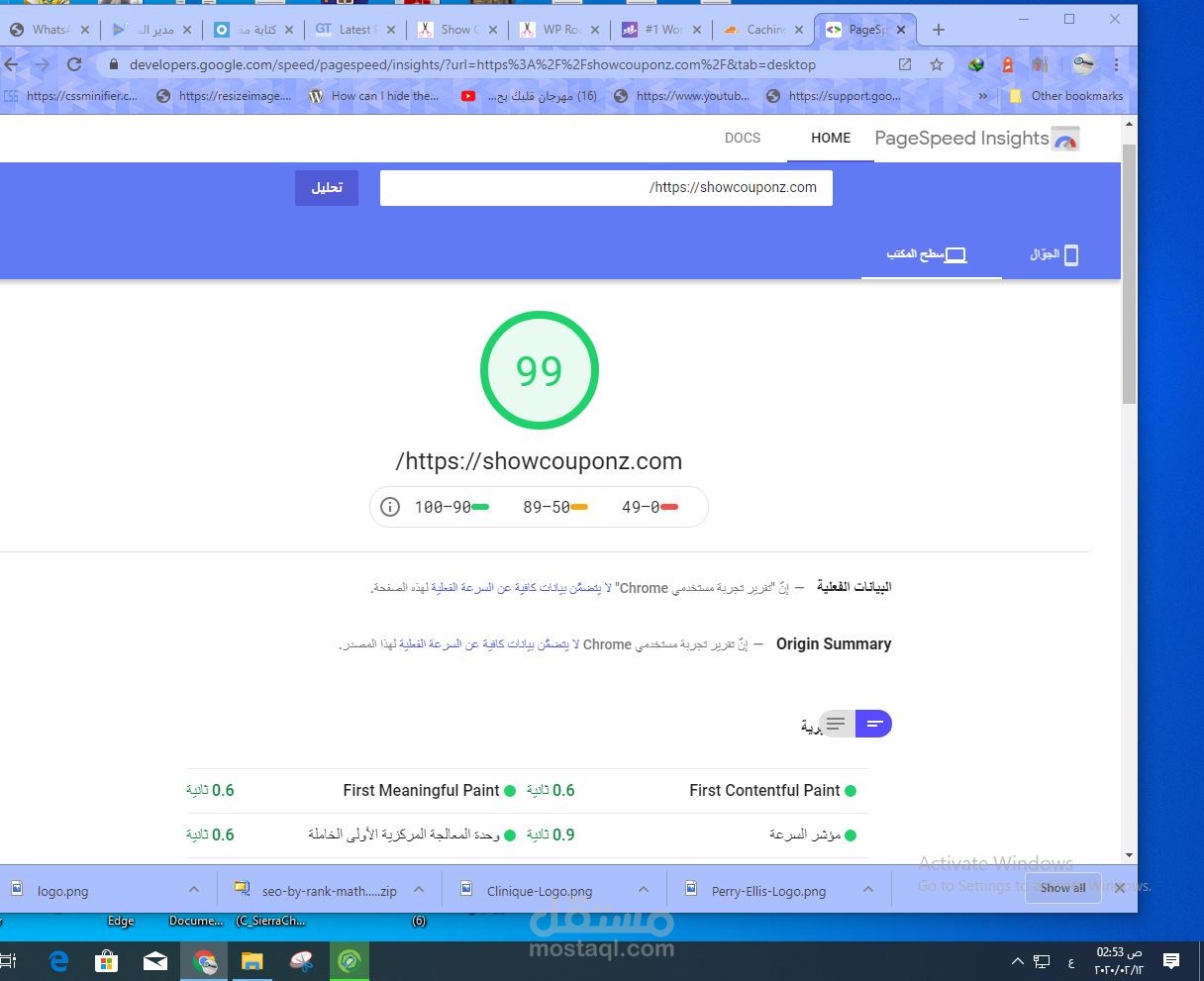The width and height of the screenshot is (1204, 981).
Task: Click Show all downloads button
Action: pos(1063,888)
